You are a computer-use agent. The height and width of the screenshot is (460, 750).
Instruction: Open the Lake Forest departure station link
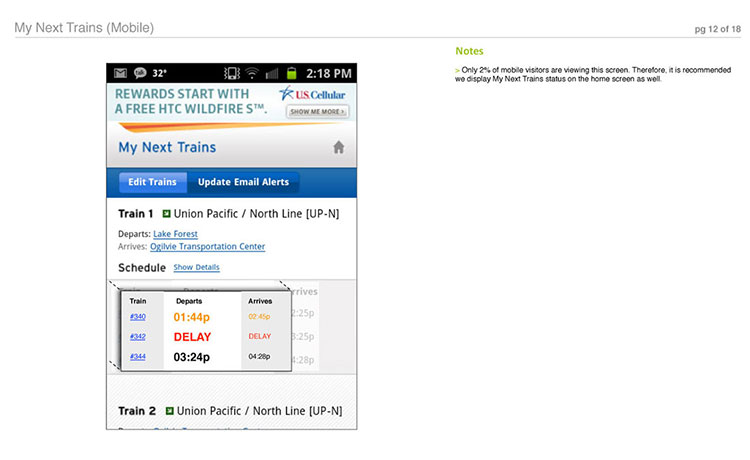[176, 234]
